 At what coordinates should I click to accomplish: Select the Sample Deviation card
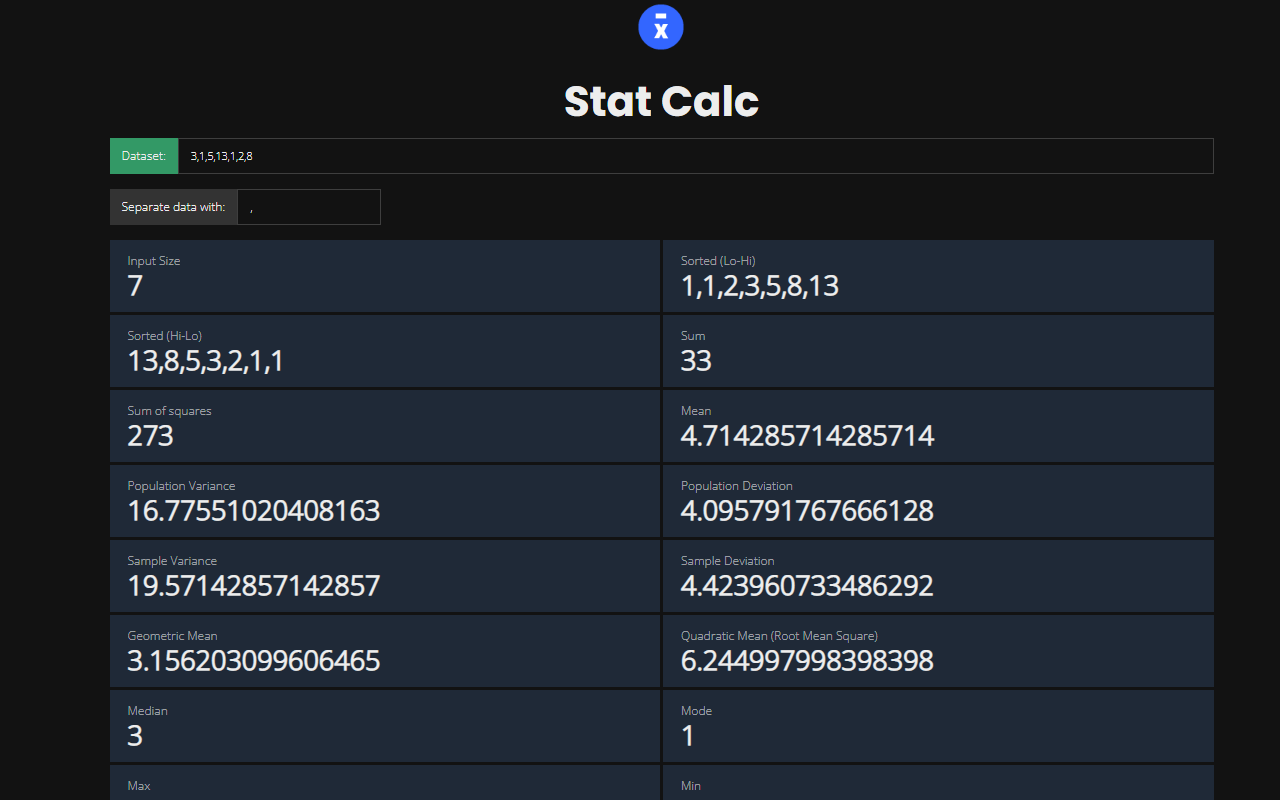tap(938, 576)
